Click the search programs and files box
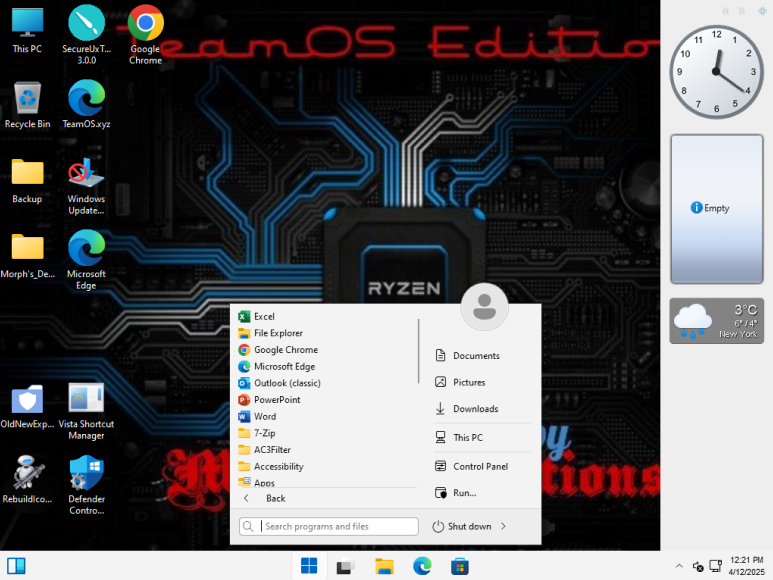 (x=329, y=526)
